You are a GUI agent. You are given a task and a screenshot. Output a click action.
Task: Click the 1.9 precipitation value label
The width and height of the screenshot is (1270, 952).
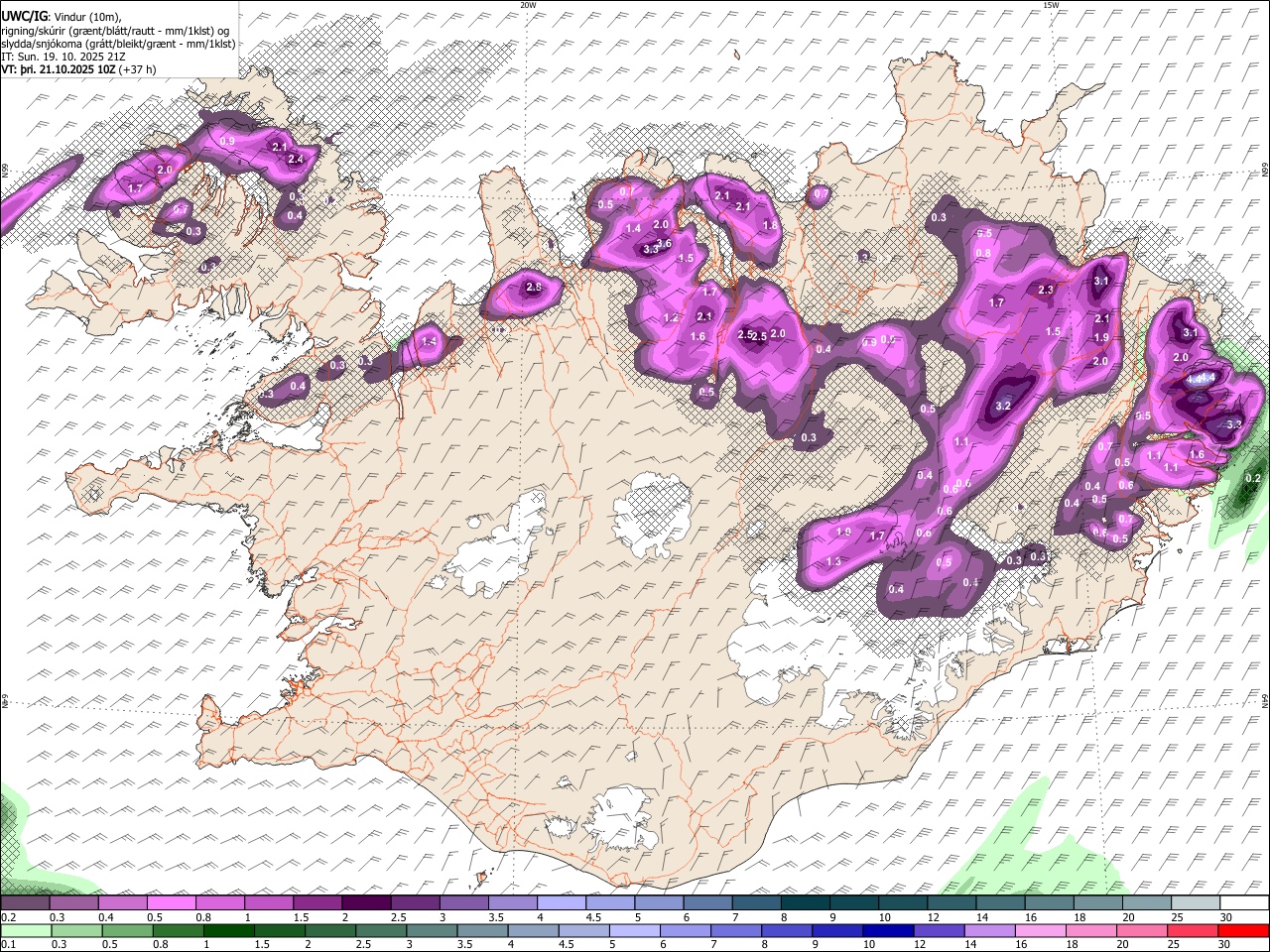click(1100, 338)
